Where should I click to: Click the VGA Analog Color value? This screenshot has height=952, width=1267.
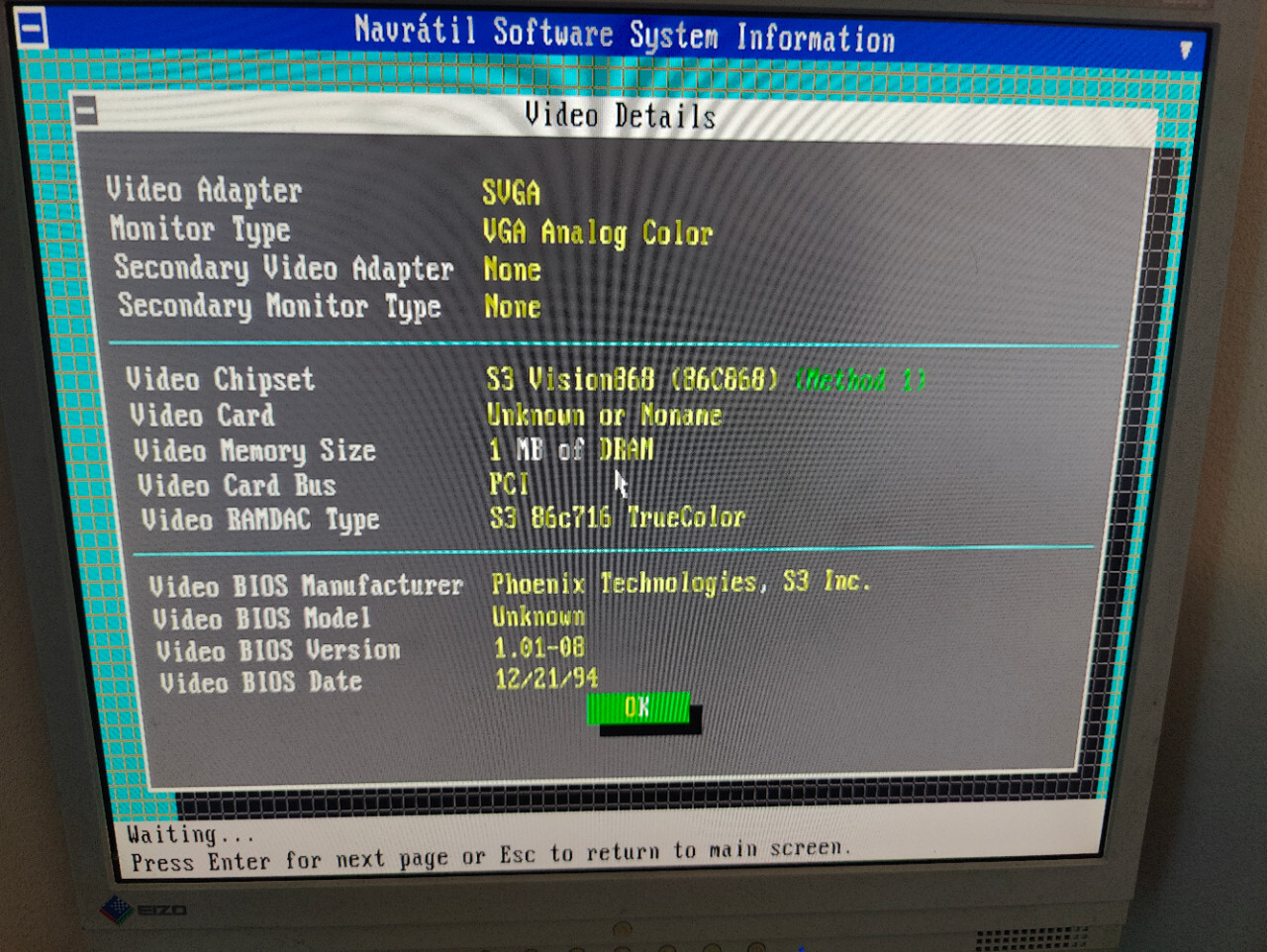598,233
